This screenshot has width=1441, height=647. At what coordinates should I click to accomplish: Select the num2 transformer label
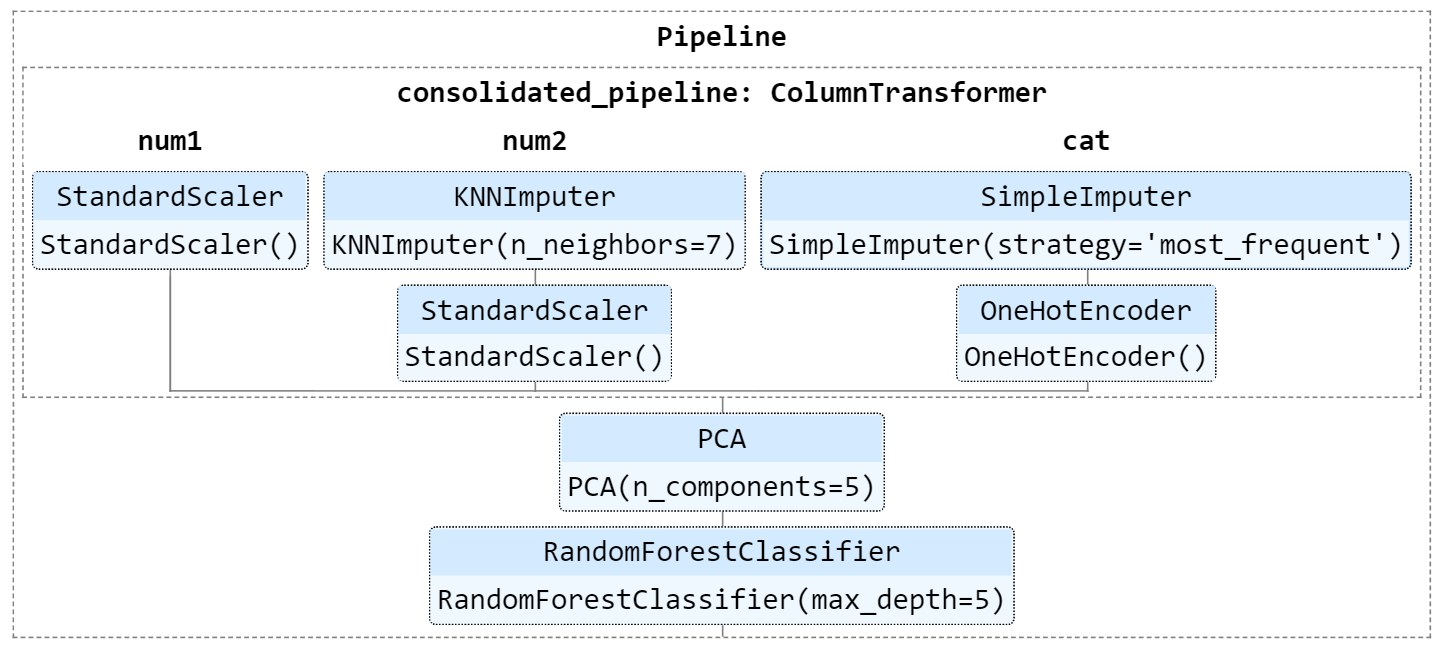coord(534,141)
